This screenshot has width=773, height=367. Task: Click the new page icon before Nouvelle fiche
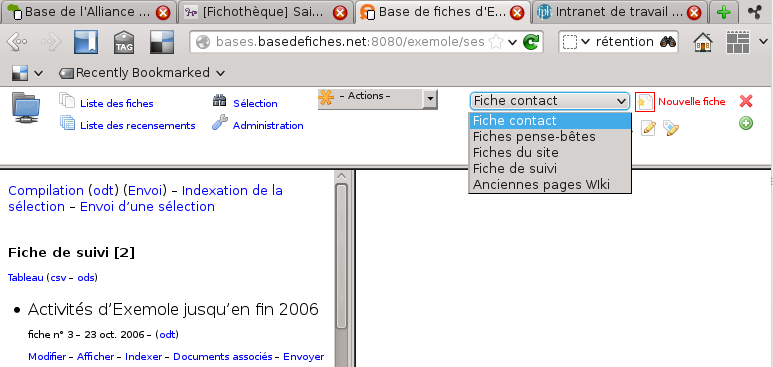pyautogui.click(x=645, y=102)
